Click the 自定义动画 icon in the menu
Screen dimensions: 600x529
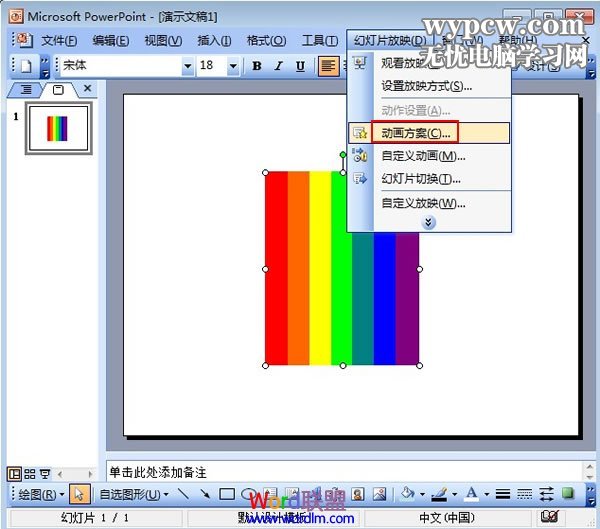click(360, 155)
